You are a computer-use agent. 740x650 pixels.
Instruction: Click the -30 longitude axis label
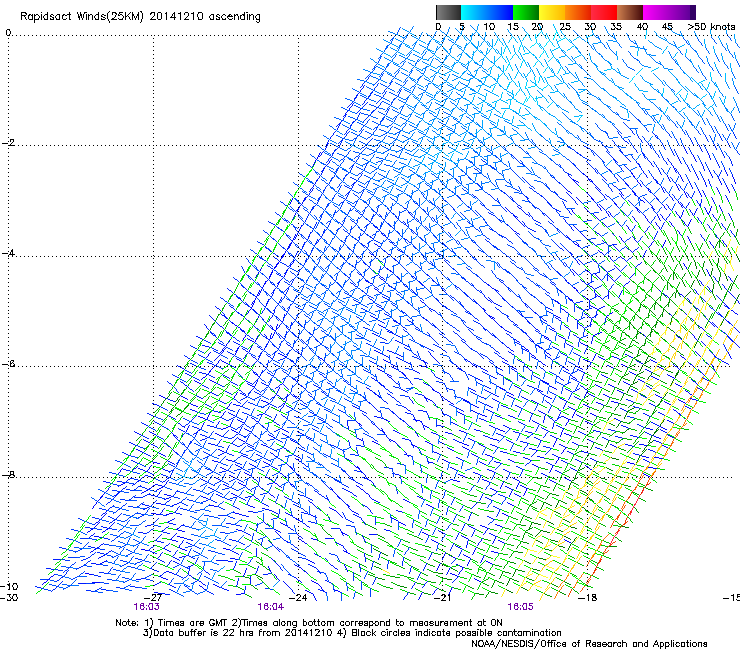(9, 597)
